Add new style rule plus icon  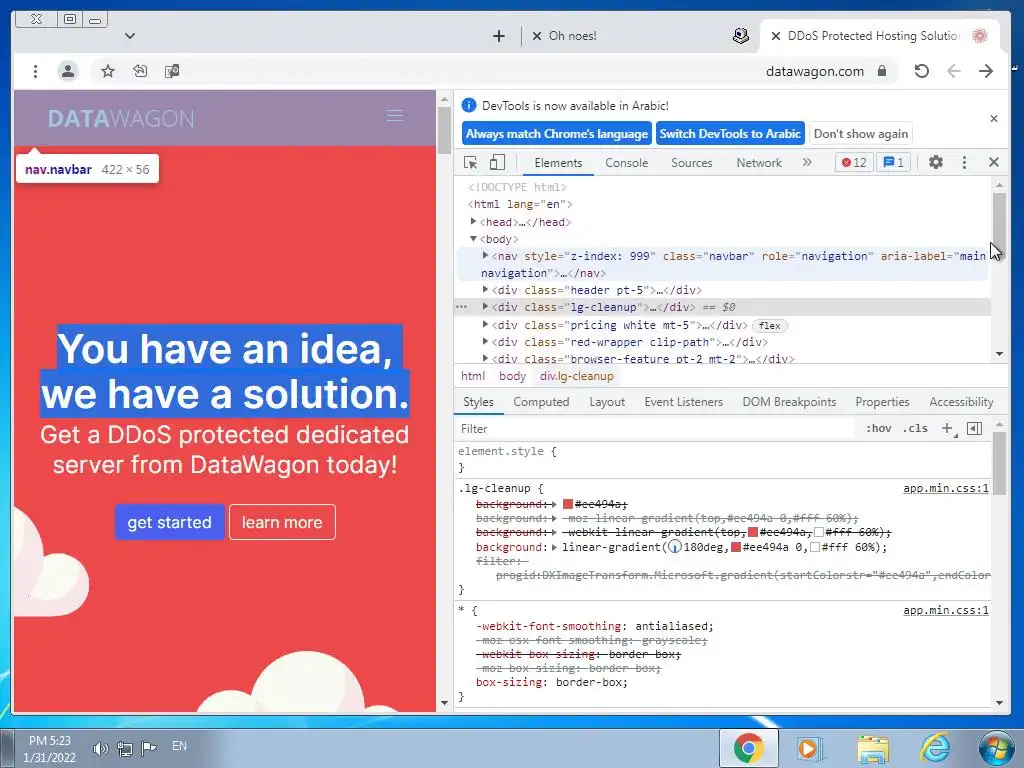point(947,428)
